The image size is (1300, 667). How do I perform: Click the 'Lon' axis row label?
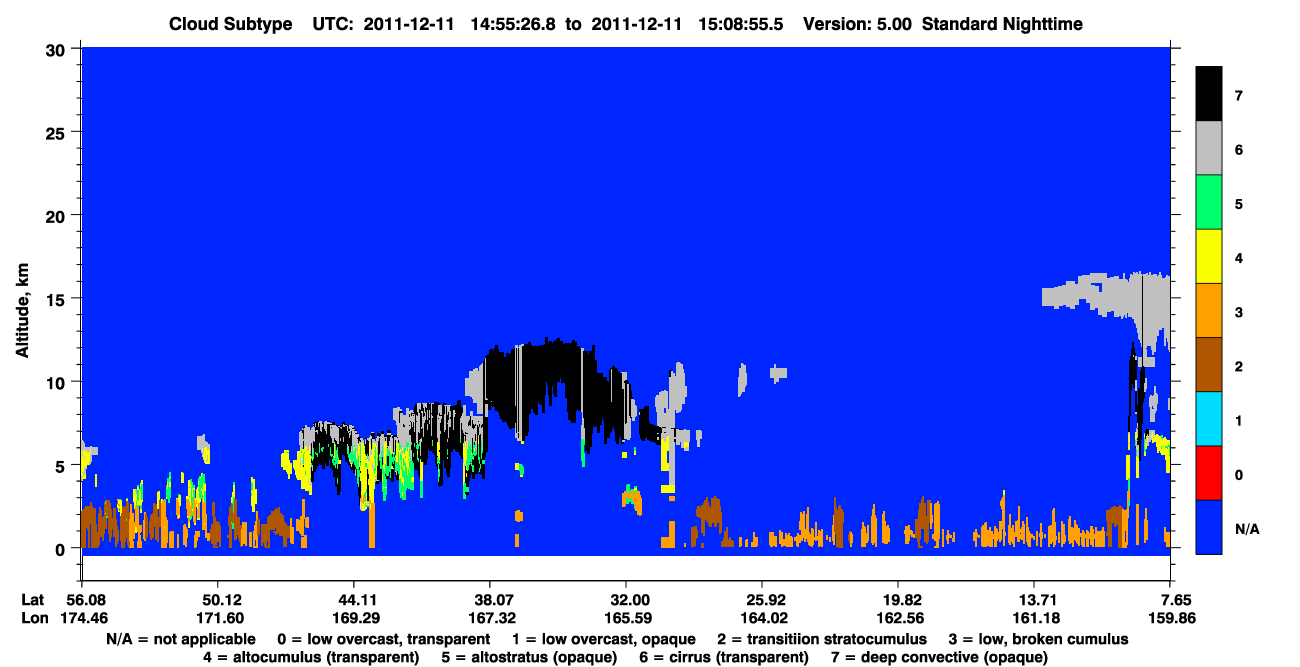coord(33,618)
